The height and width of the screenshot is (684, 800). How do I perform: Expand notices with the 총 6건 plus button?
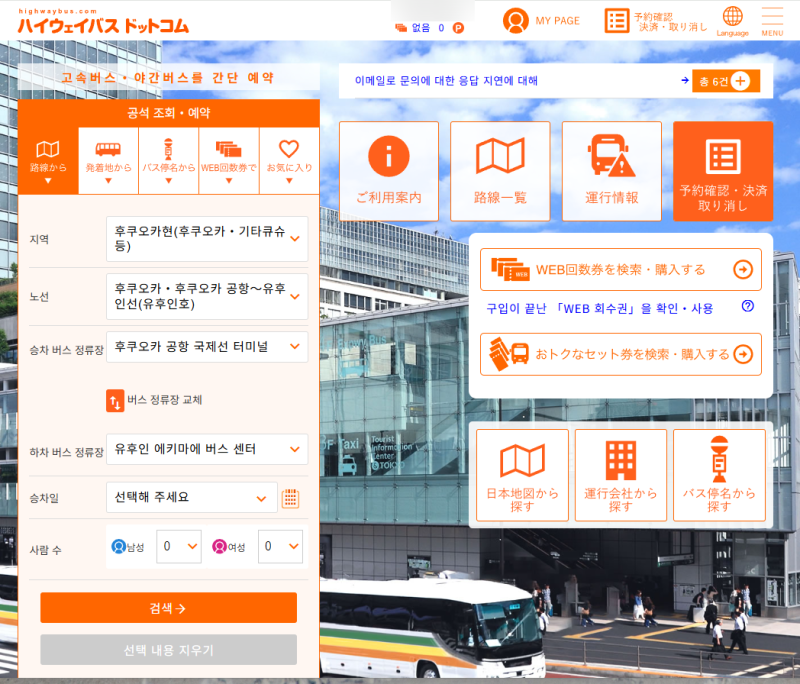pos(726,81)
